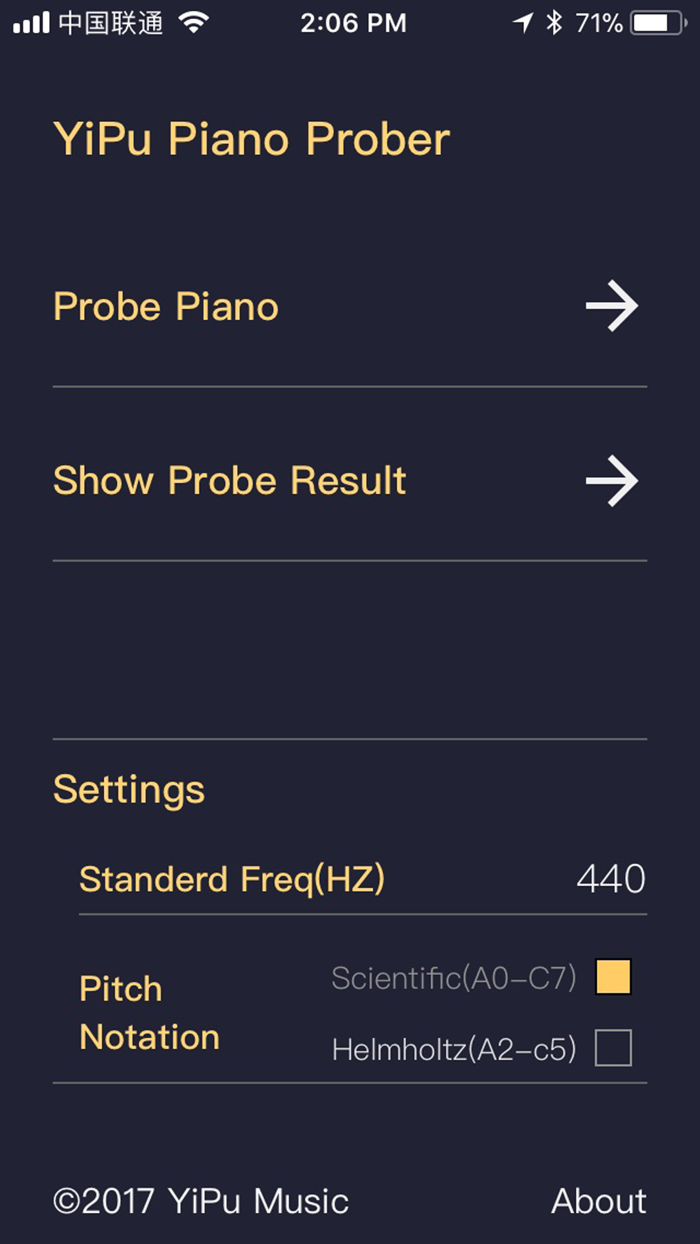The image size is (700, 1244).
Task: Tap the Show Probe Result arrow icon
Action: pyautogui.click(x=612, y=481)
